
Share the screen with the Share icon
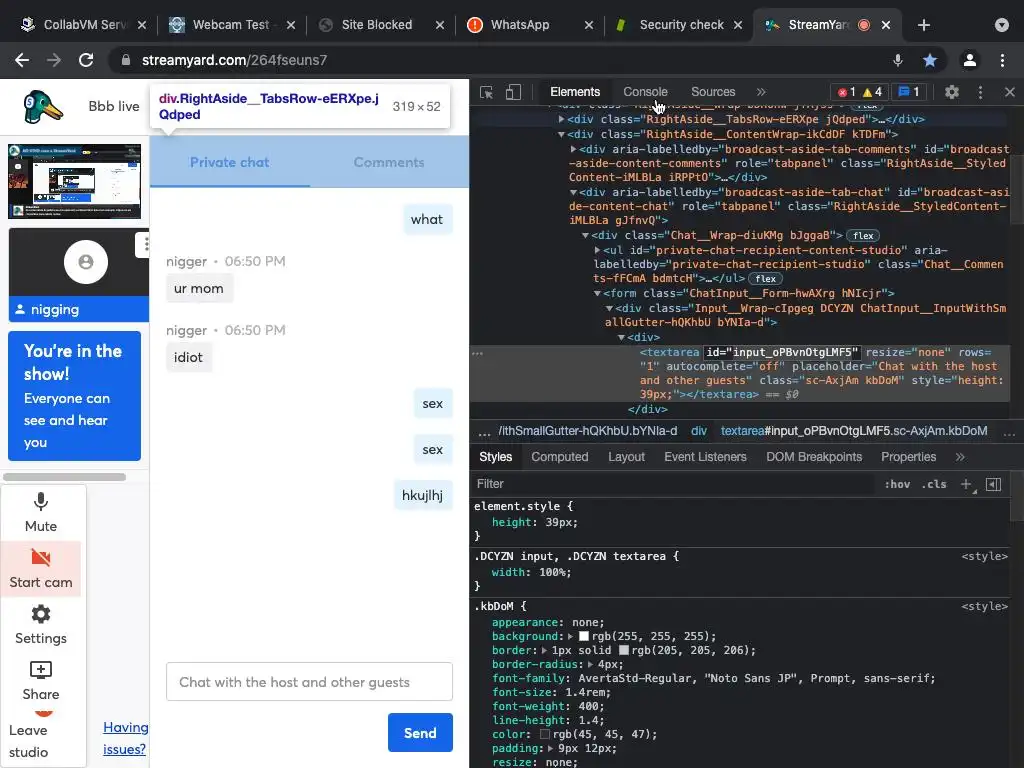pos(40,681)
